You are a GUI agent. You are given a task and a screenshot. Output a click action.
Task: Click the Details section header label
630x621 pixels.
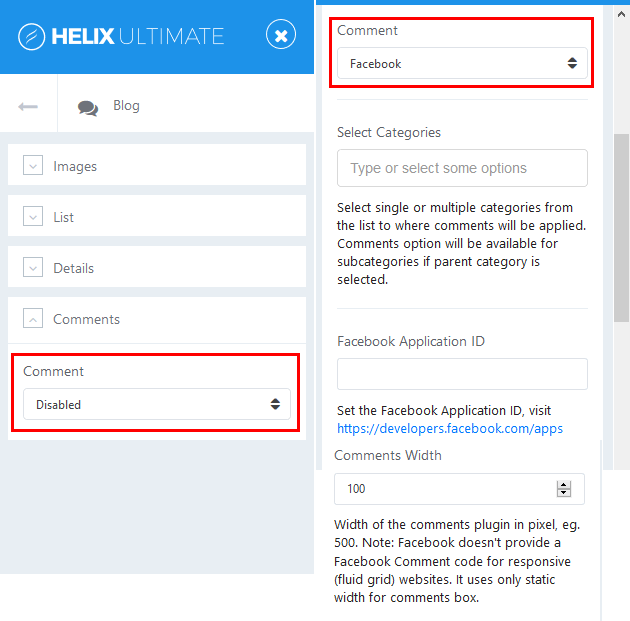(73, 268)
